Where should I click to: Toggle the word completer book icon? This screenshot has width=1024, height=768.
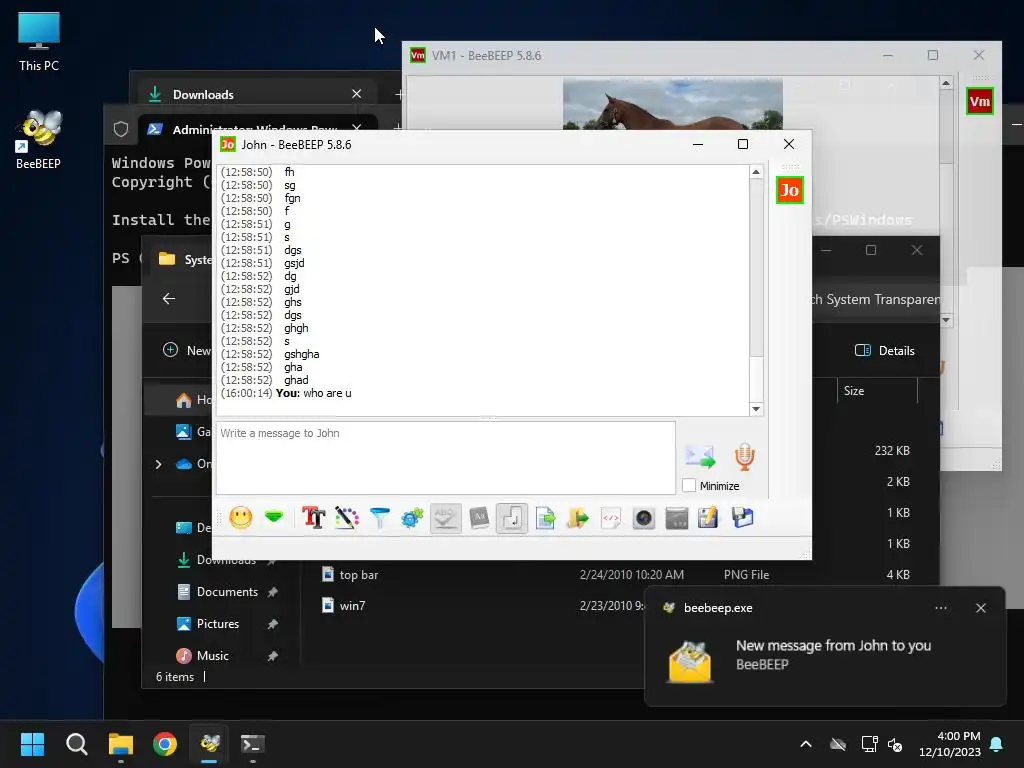479,518
